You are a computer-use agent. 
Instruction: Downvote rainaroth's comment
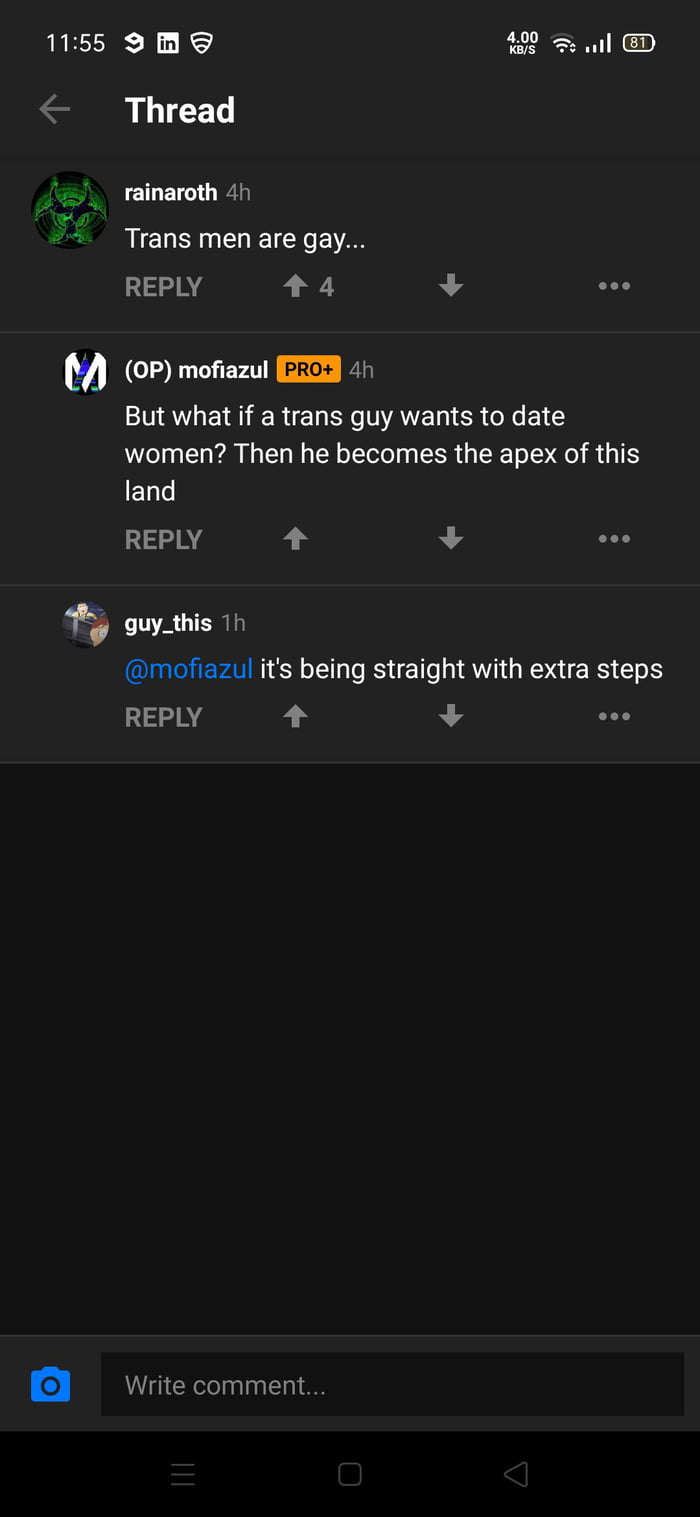(x=450, y=285)
